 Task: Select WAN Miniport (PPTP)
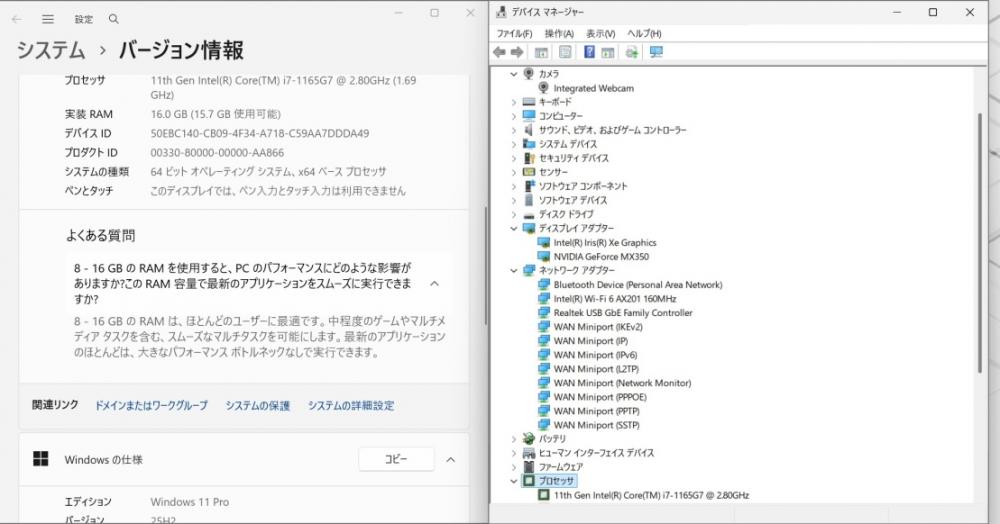point(596,411)
